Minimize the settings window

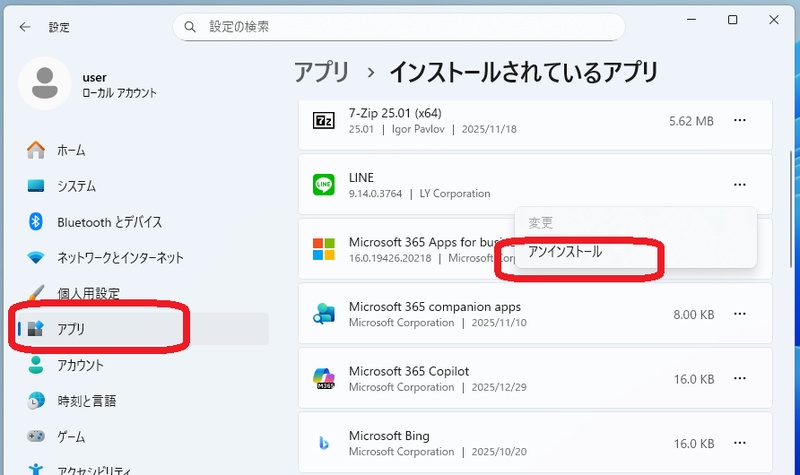(691, 20)
